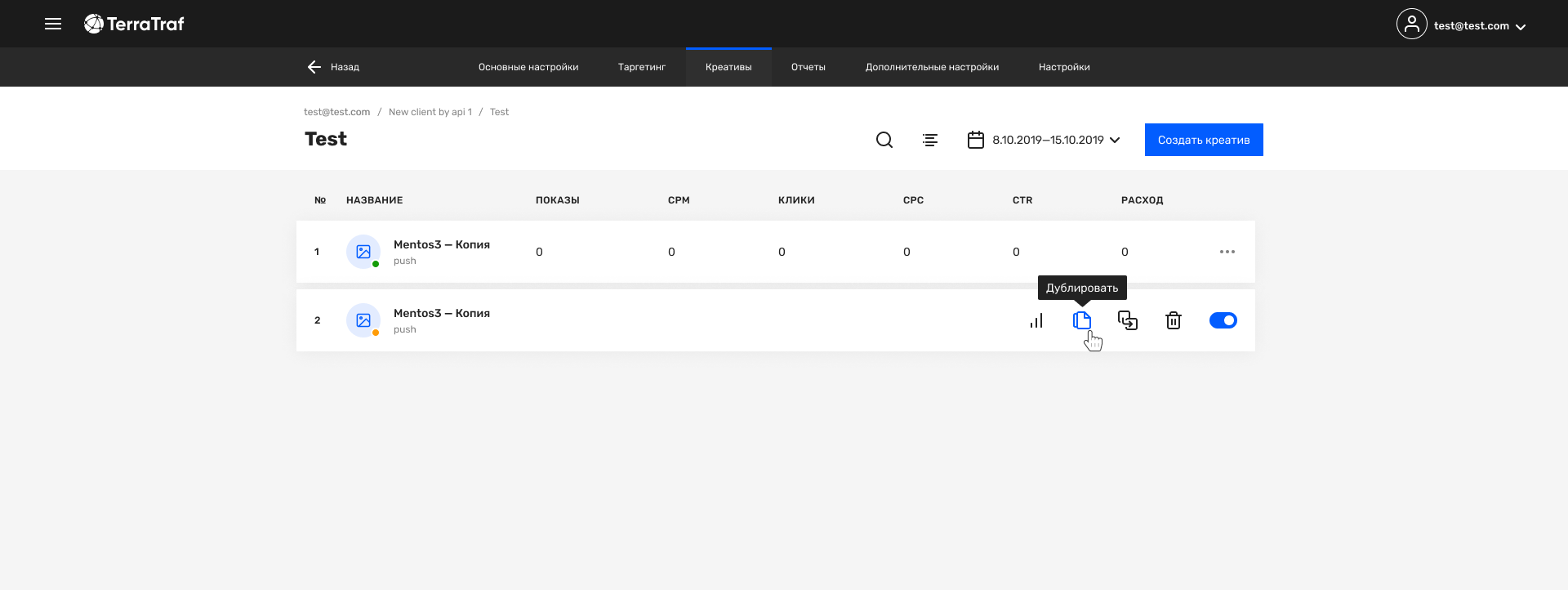Switch to the Таргетинг tab

(642, 67)
